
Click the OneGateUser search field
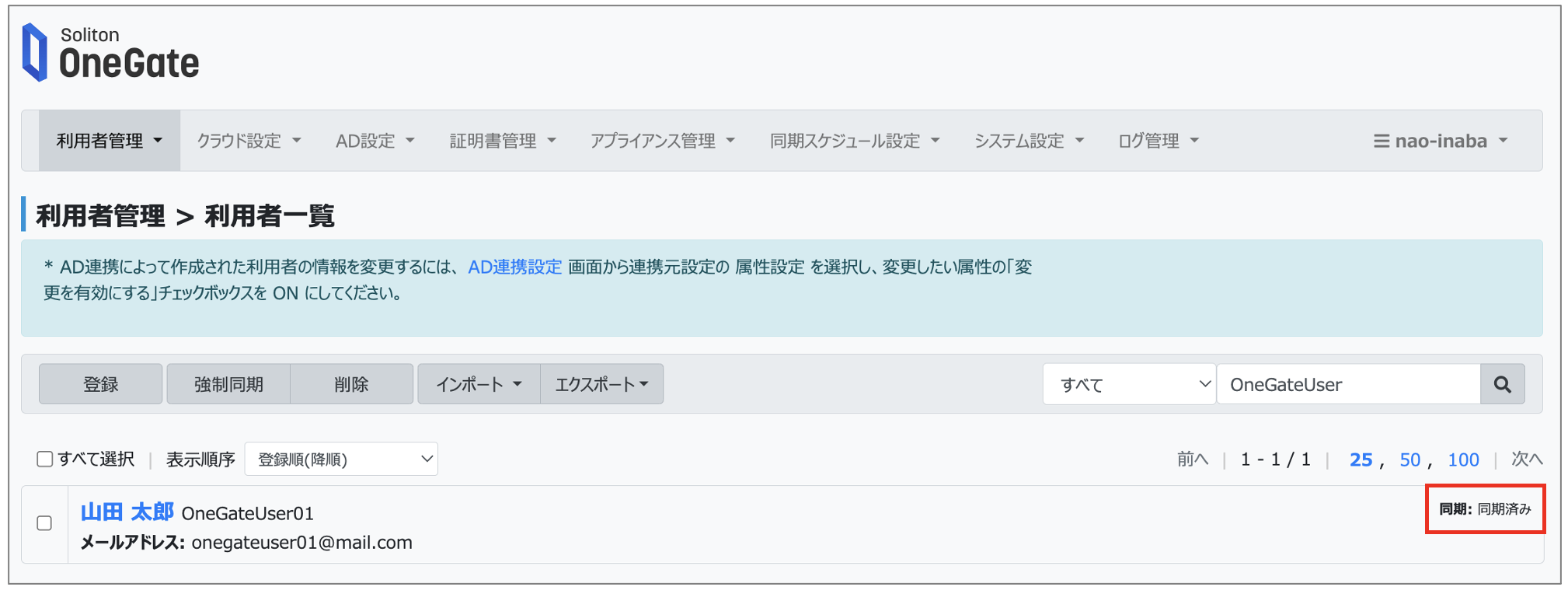[1348, 384]
